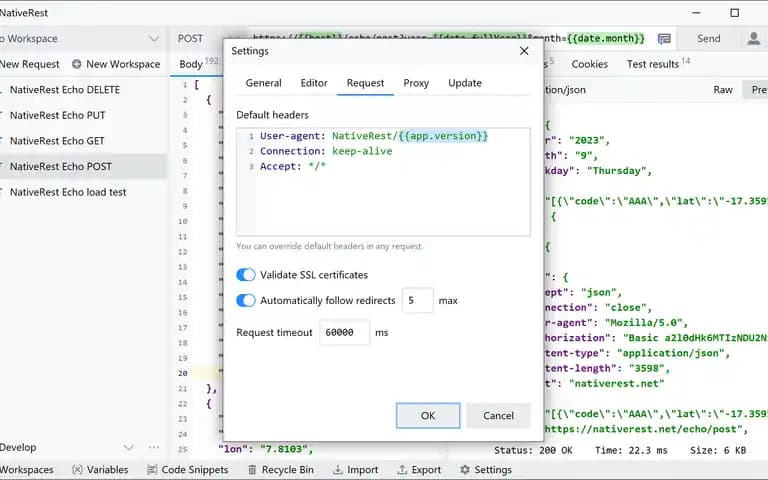768x480 pixels.
Task: Maximize the NativeRest window
Action: click(x=734, y=13)
